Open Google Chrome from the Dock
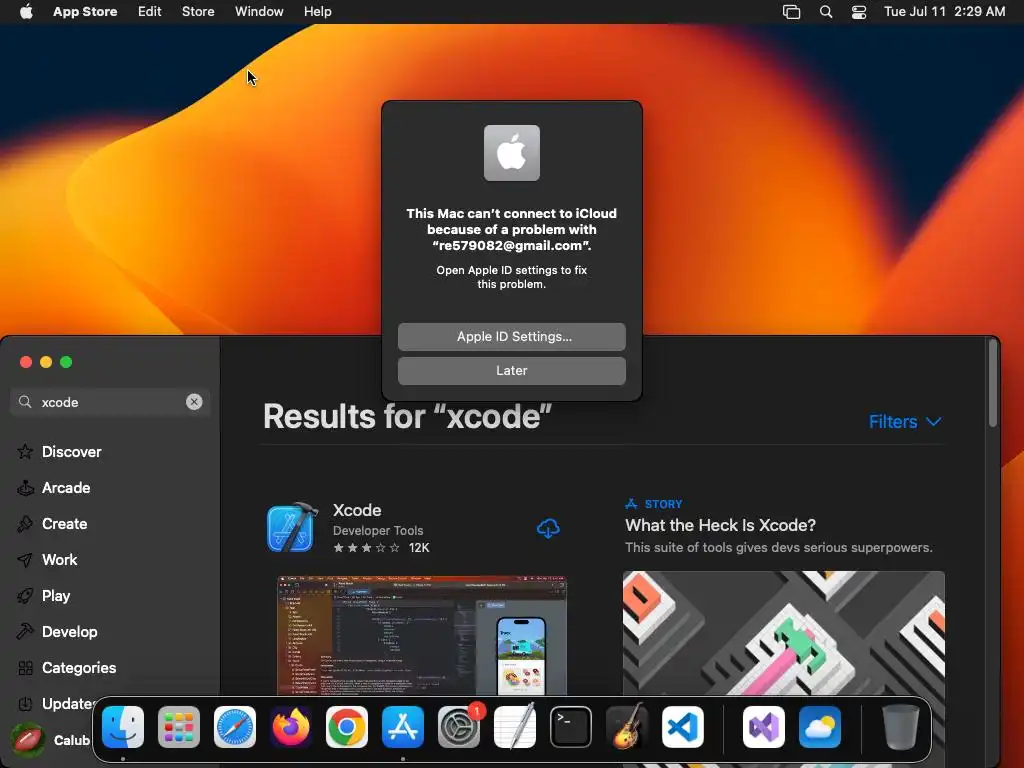The image size is (1024, 768). 347,727
